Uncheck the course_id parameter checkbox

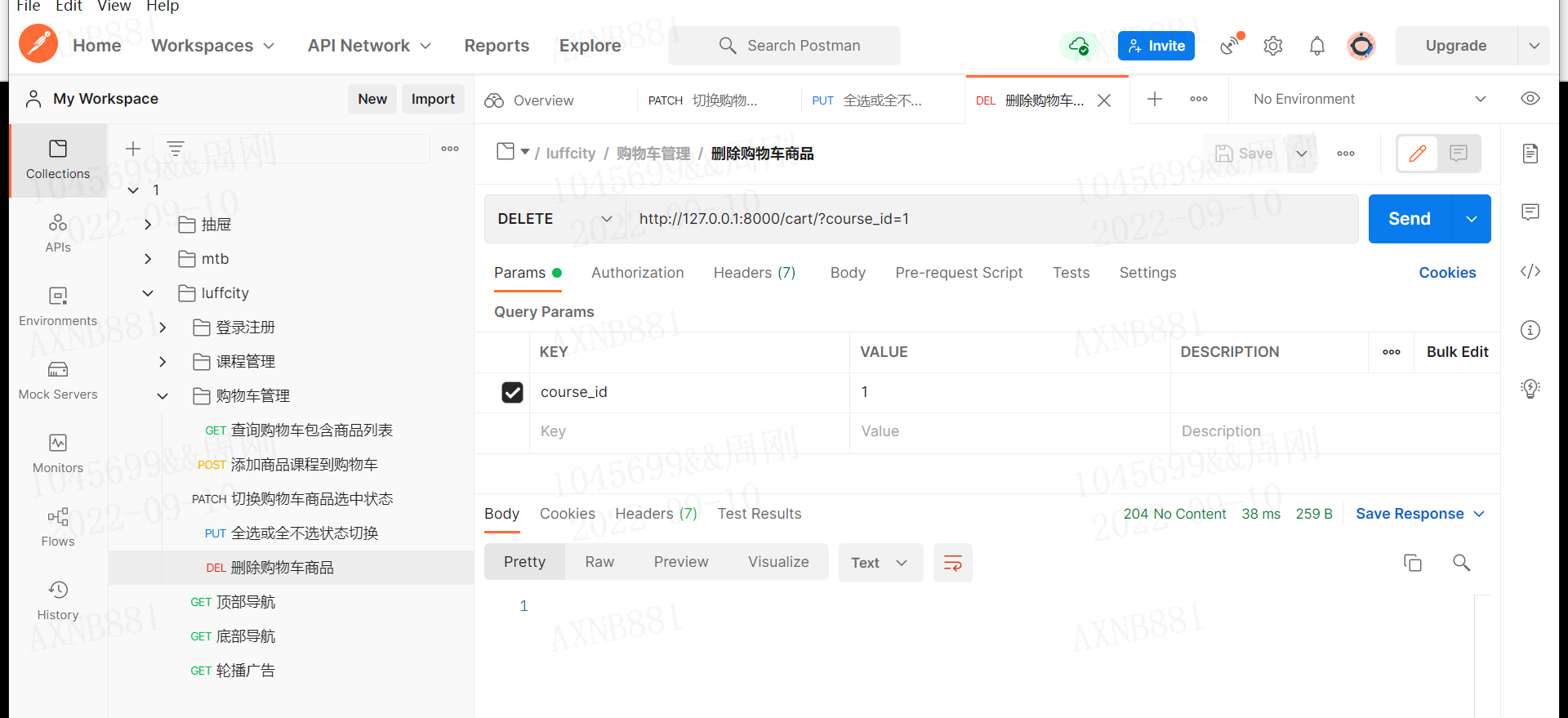tap(512, 393)
